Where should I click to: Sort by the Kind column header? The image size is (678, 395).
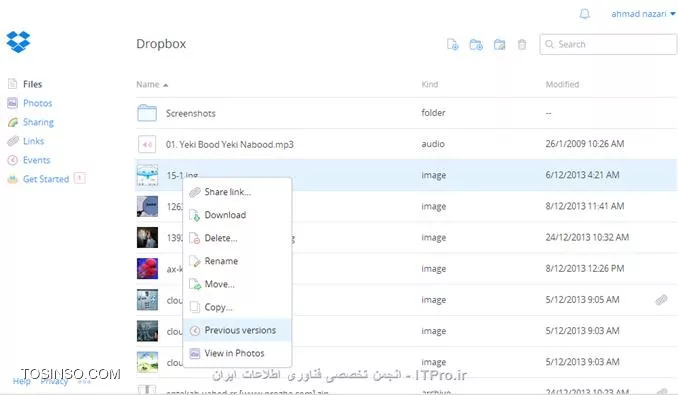tap(429, 84)
